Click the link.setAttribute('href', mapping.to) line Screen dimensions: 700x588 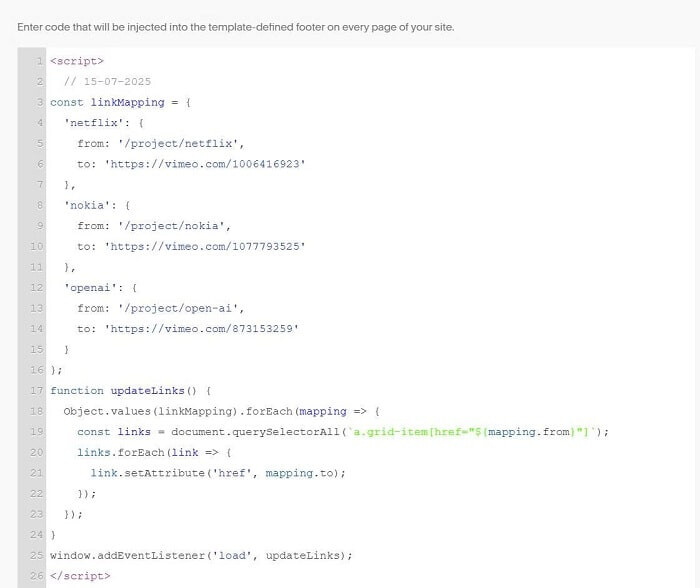point(218,473)
